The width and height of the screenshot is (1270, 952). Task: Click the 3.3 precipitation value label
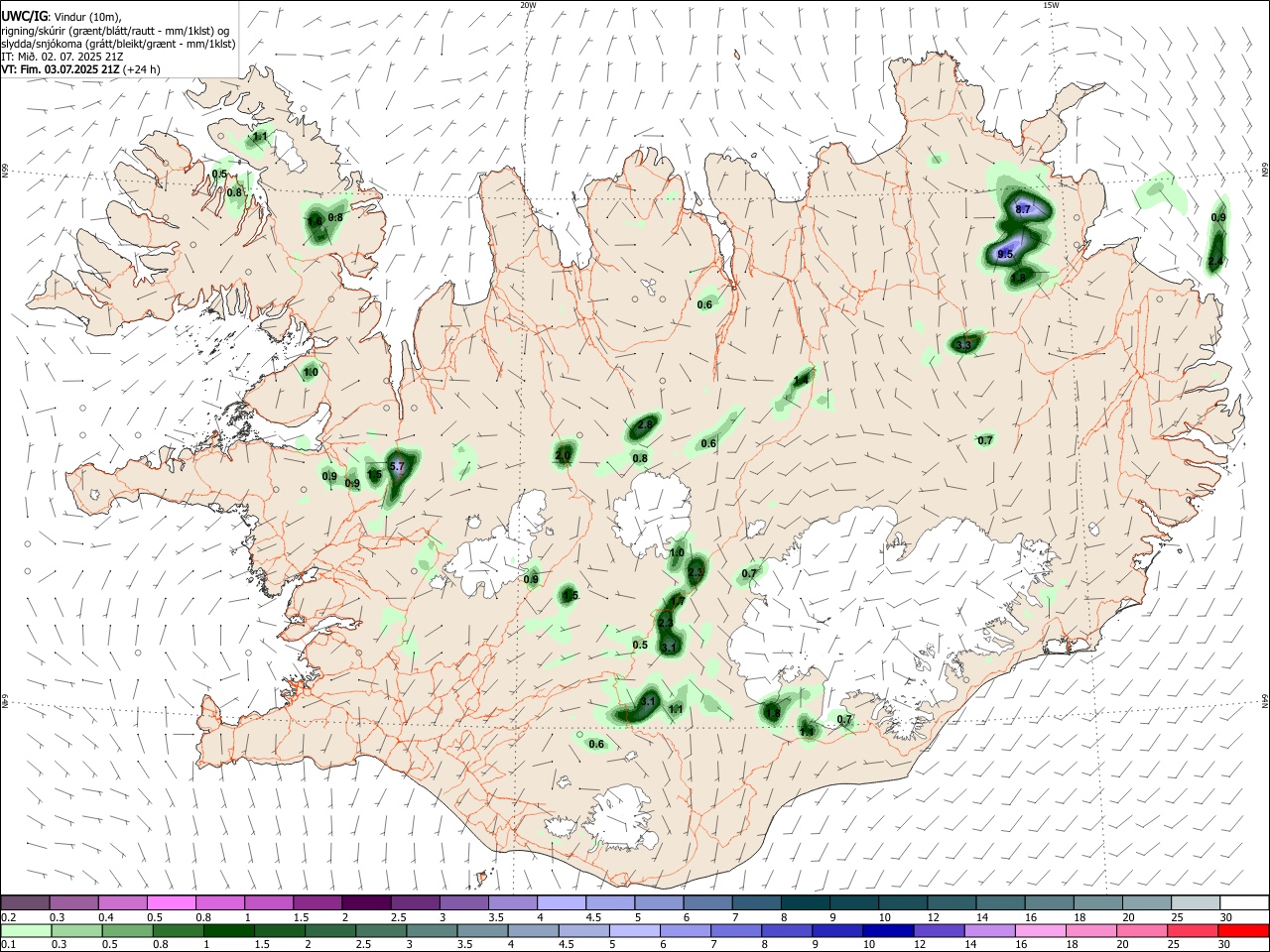coord(964,345)
